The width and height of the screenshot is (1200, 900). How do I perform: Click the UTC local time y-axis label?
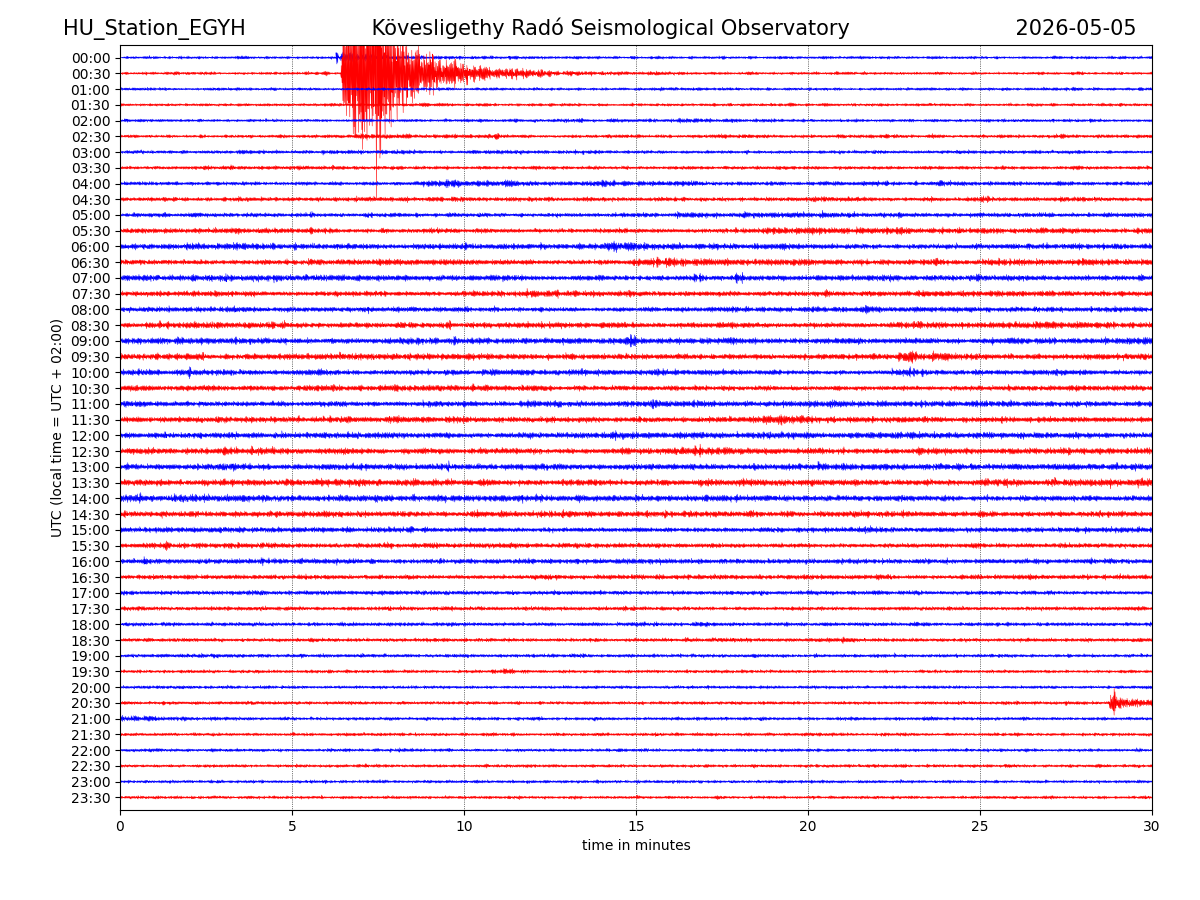click(x=57, y=428)
